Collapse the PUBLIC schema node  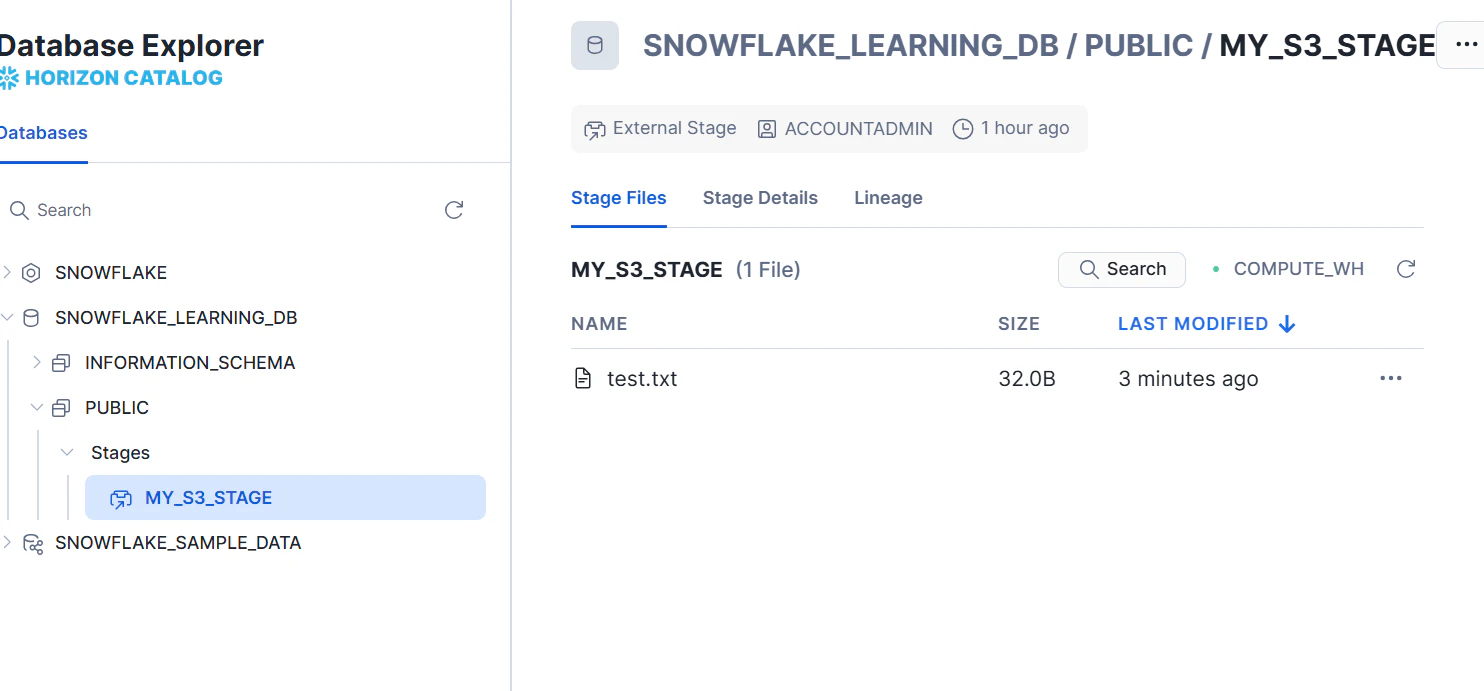[37, 407]
